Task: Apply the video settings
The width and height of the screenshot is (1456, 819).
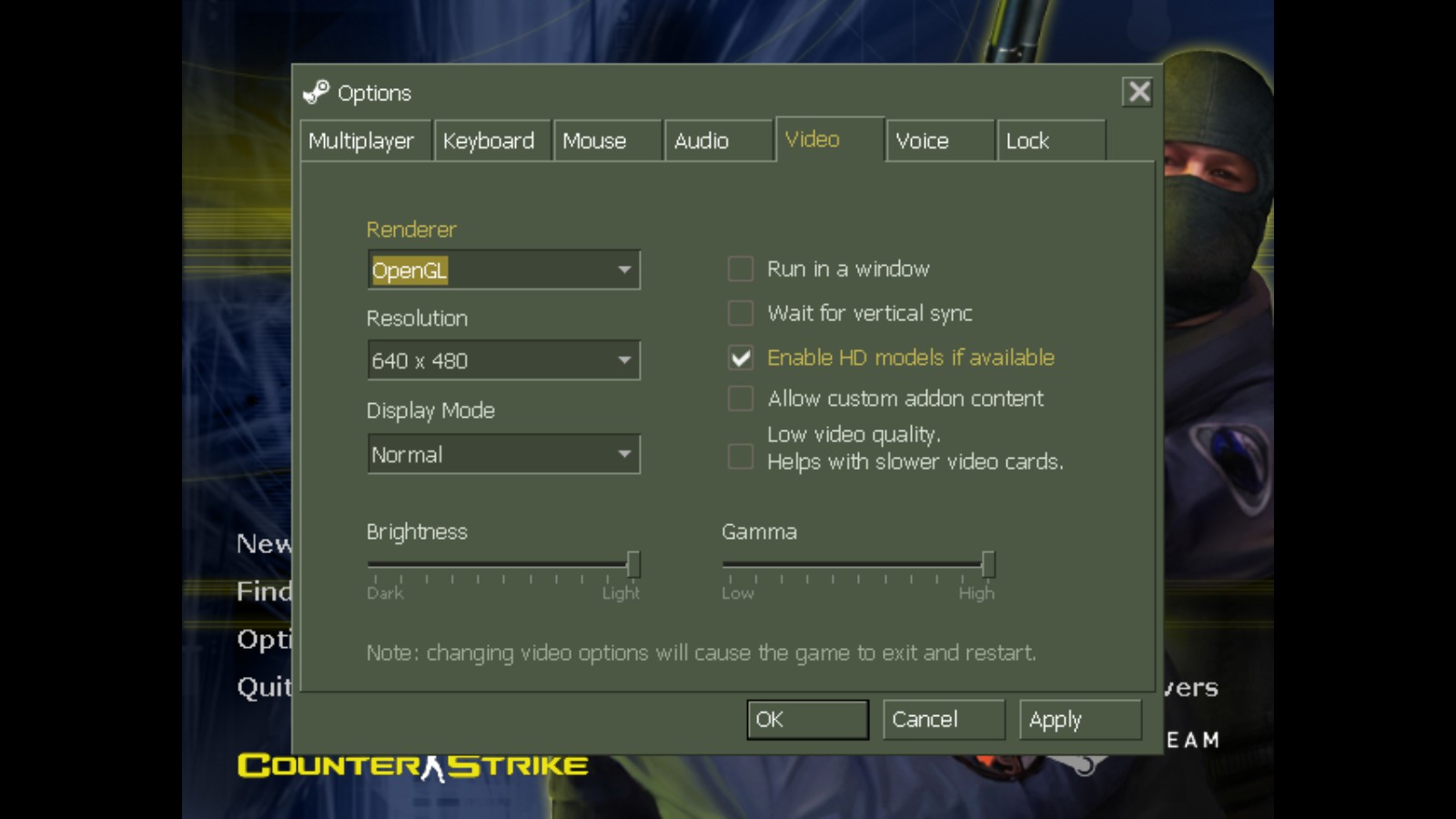Action: click(1080, 720)
